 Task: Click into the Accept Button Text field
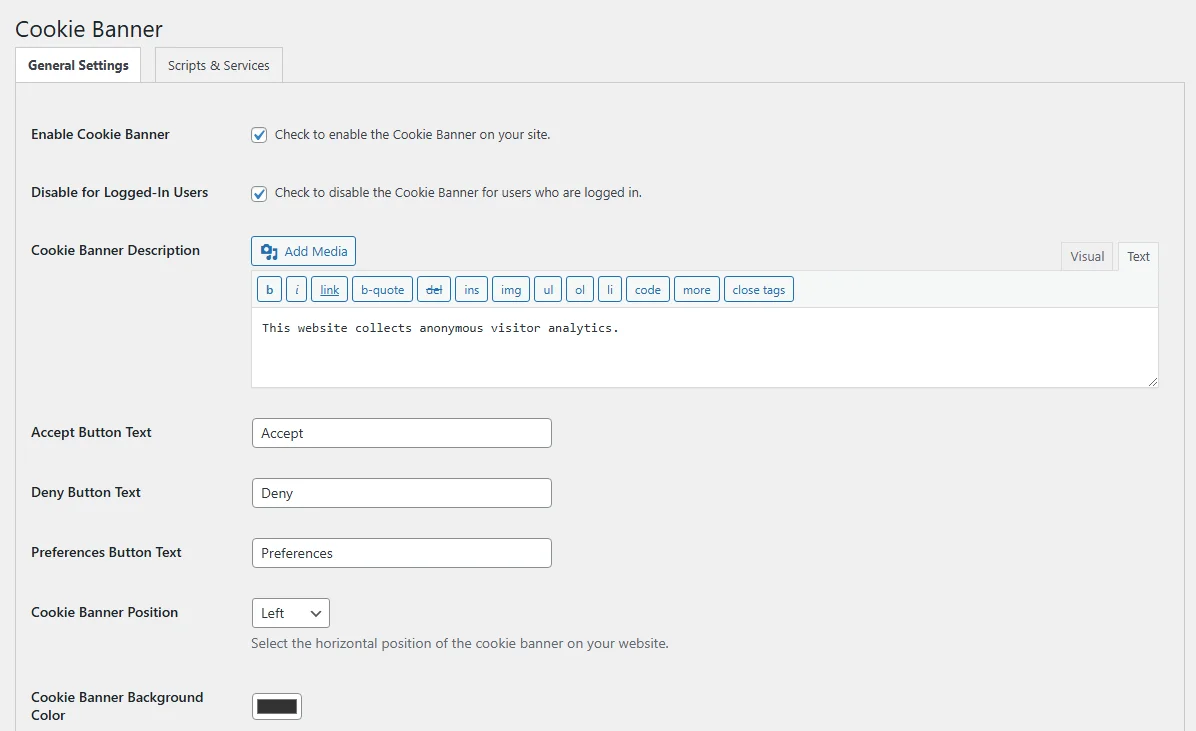tap(401, 433)
